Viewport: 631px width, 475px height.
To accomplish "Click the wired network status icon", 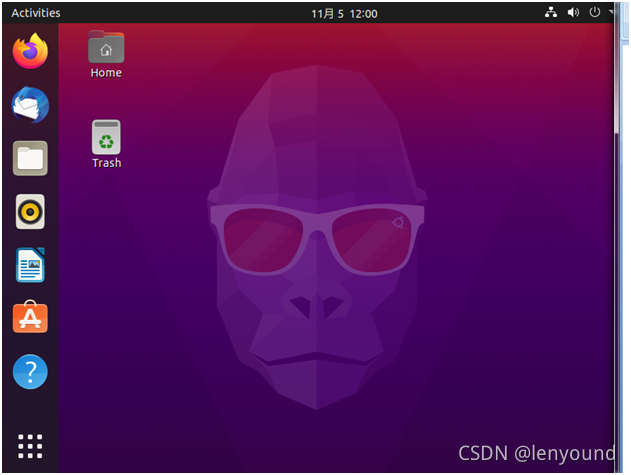I will pos(551,12).
